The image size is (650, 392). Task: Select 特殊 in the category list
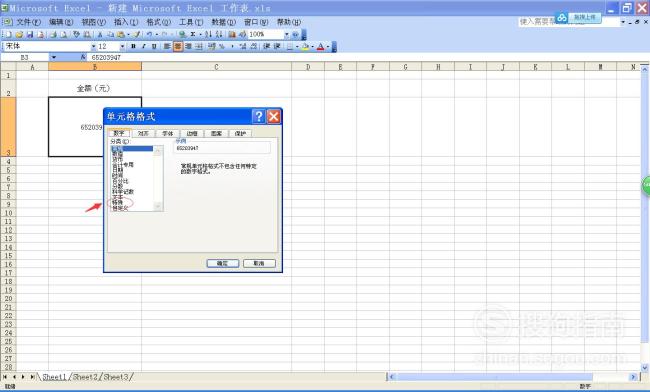click(118, 202)
